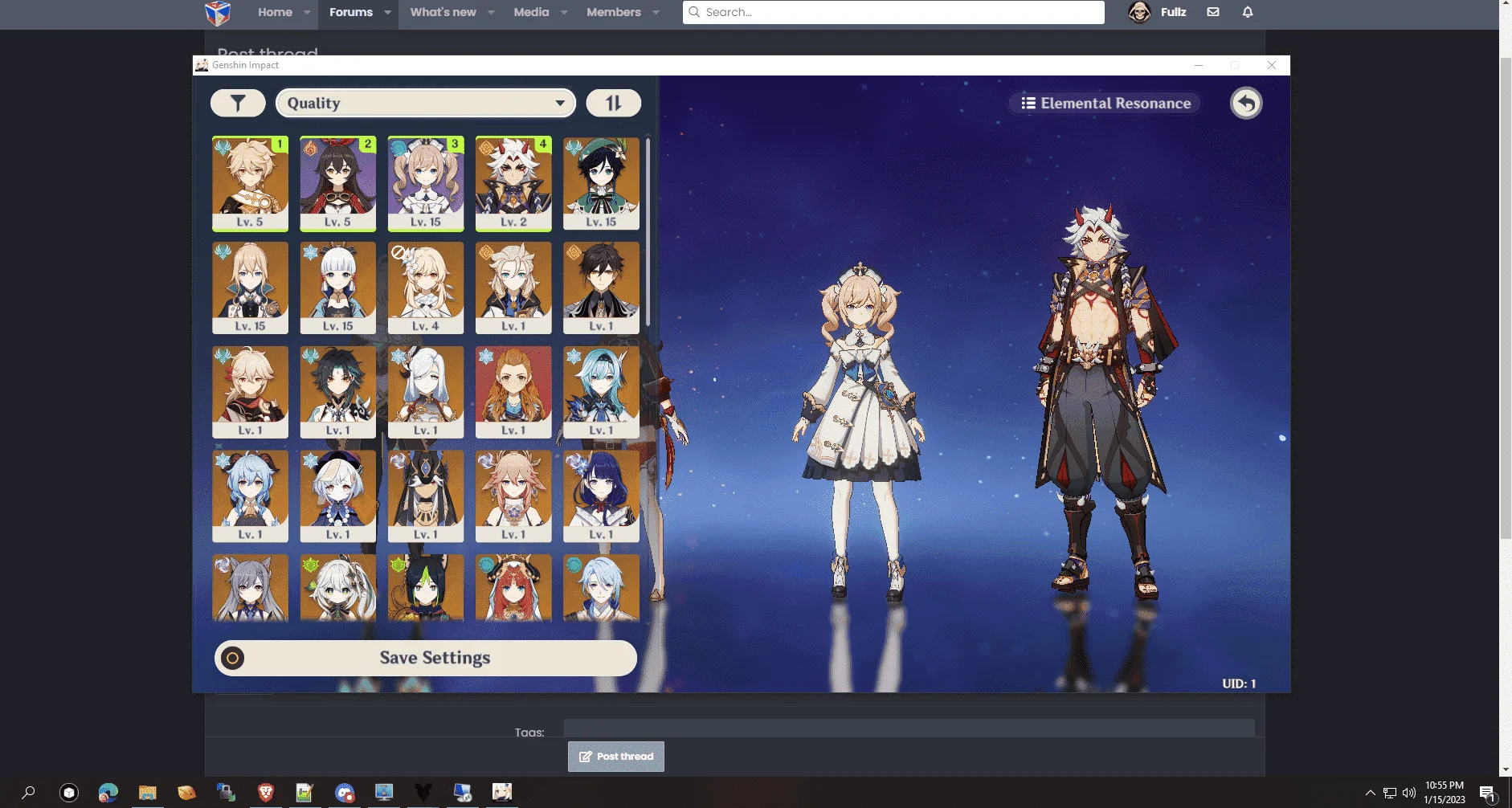Choose the Ayato character card

(601, 588)
